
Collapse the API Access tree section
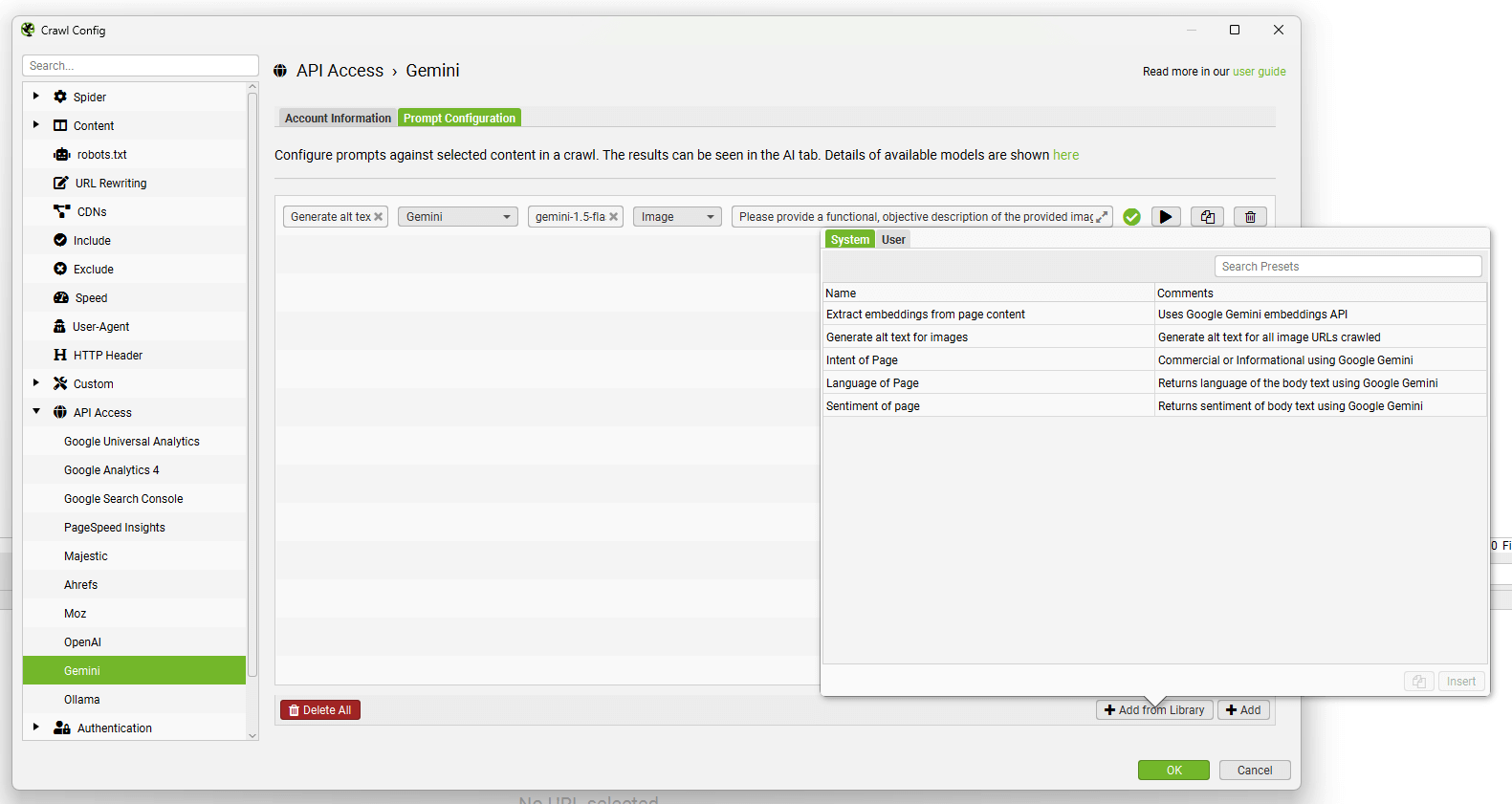point(36,412)
